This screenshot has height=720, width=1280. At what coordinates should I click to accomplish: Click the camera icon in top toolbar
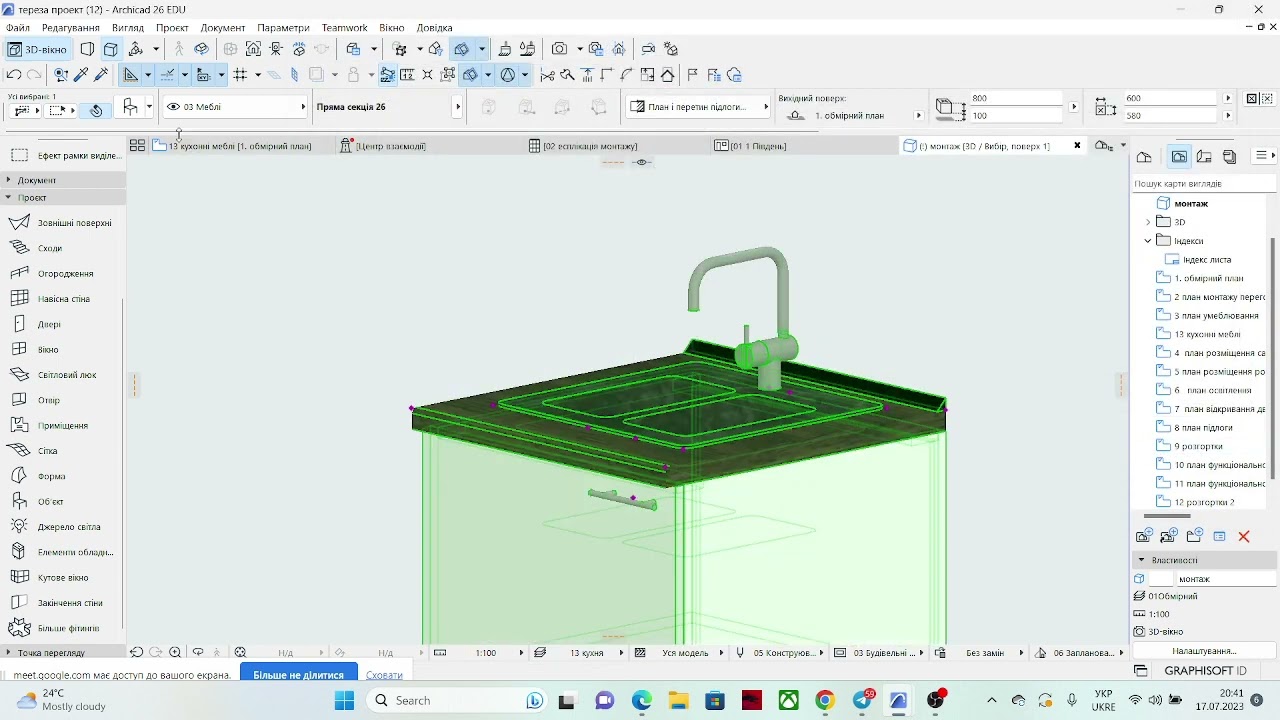[x=559, y=49]
